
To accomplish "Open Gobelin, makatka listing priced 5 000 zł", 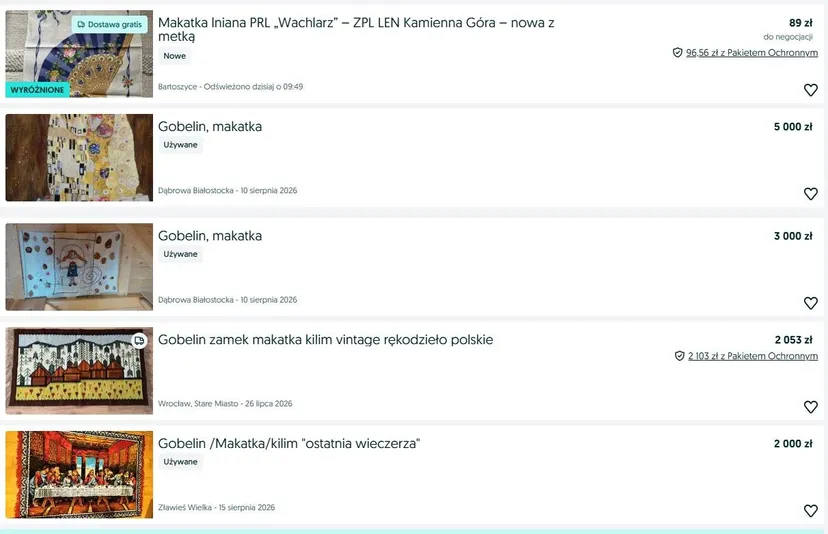I will (x=210, y=127).
